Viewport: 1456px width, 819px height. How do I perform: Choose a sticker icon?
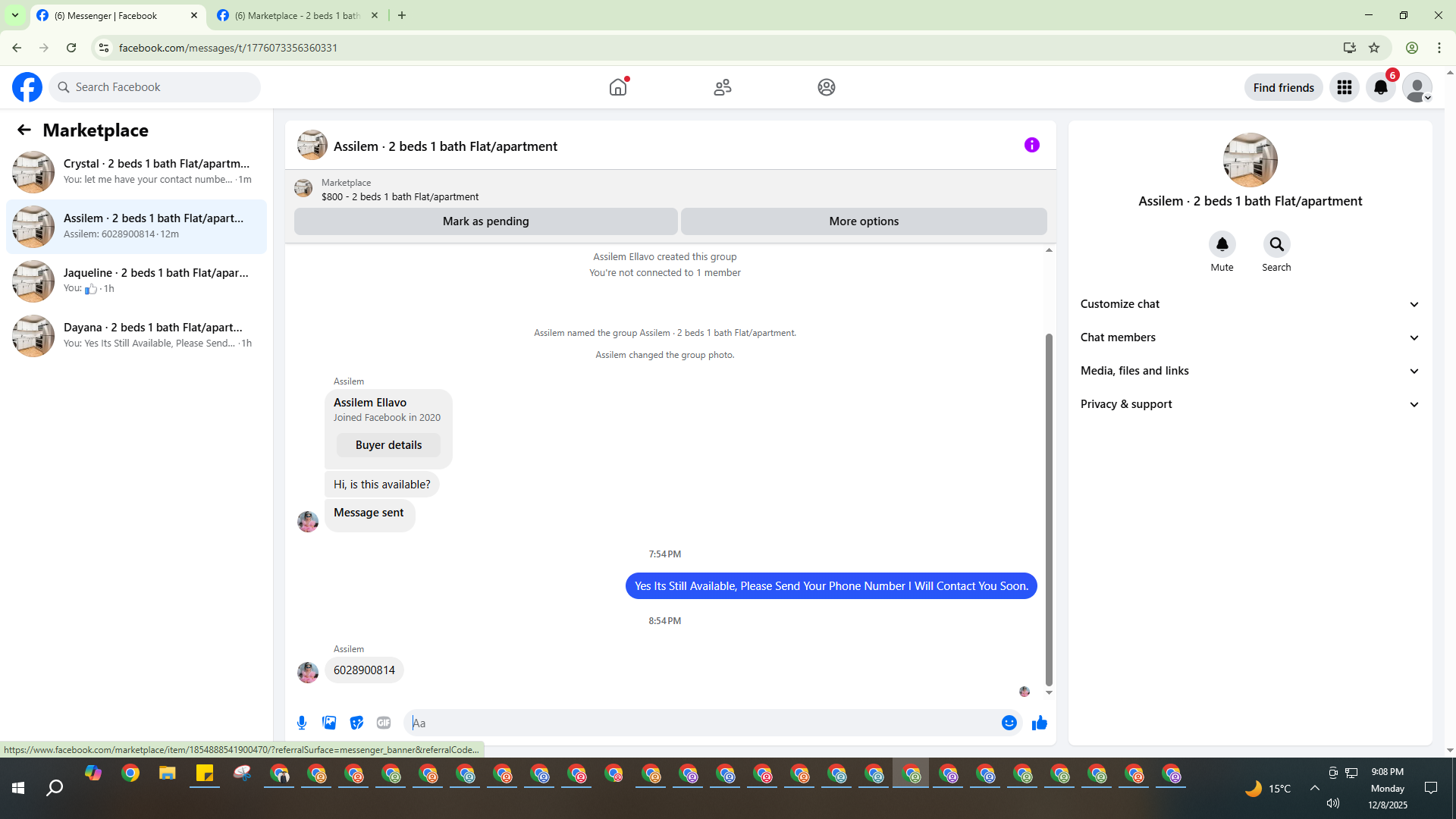pyautogui.click(x=356, y=723)
